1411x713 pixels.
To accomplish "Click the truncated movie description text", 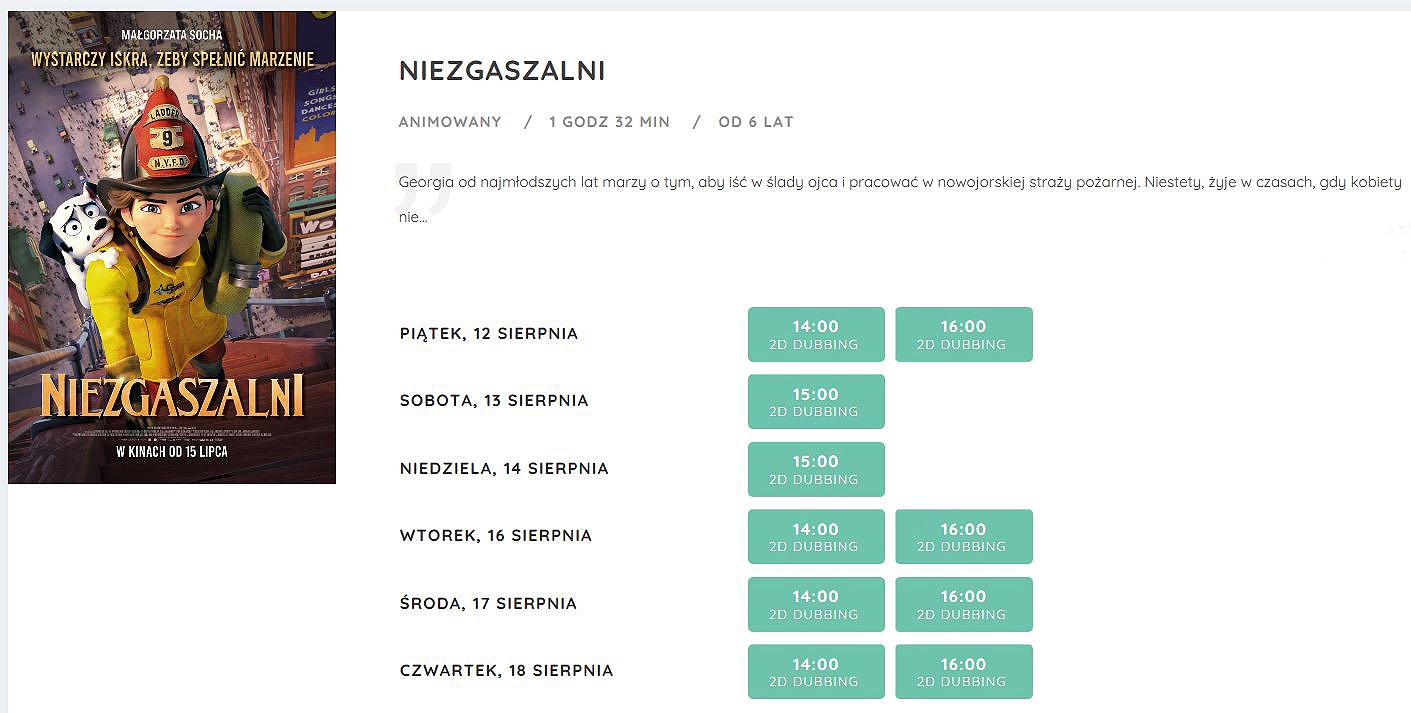I will [900, 199].
